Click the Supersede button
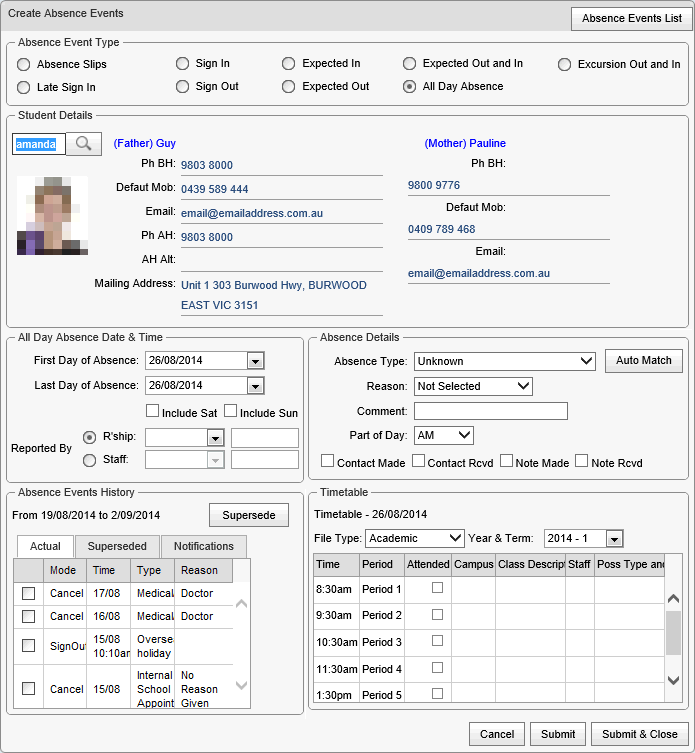 click(x=249, y=515)
